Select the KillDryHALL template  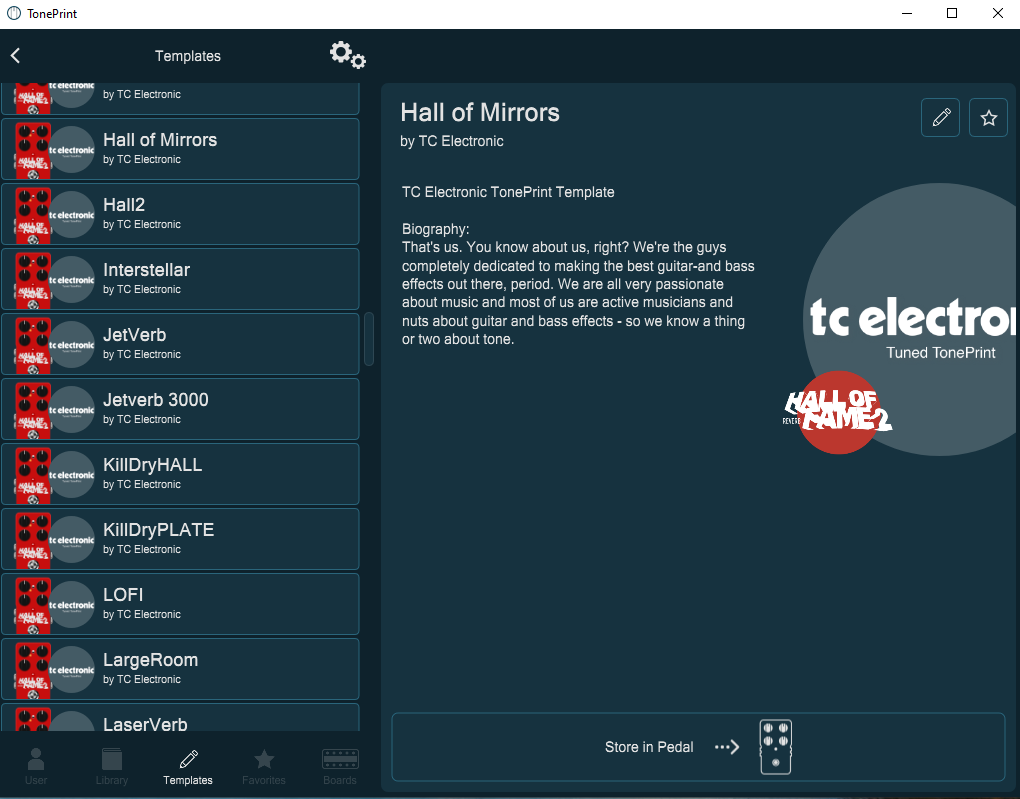180,474
